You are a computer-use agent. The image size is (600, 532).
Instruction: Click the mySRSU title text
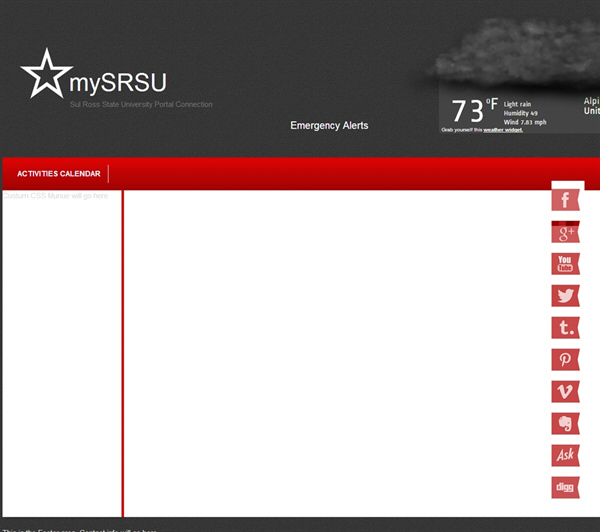[x=118, y=82]
